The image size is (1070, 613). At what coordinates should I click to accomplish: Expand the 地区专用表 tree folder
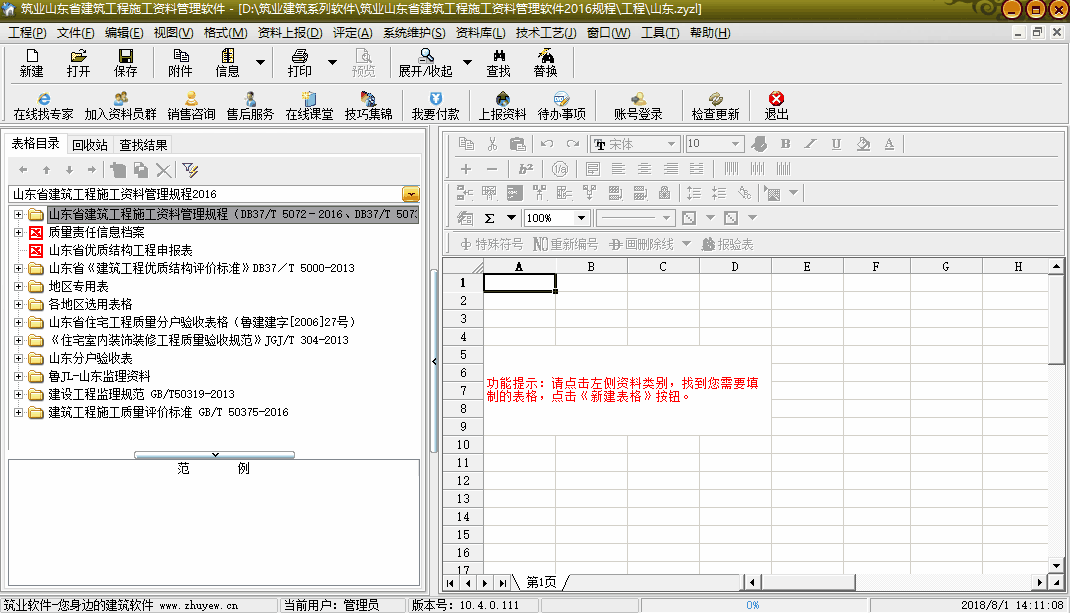tap(18, 286)
